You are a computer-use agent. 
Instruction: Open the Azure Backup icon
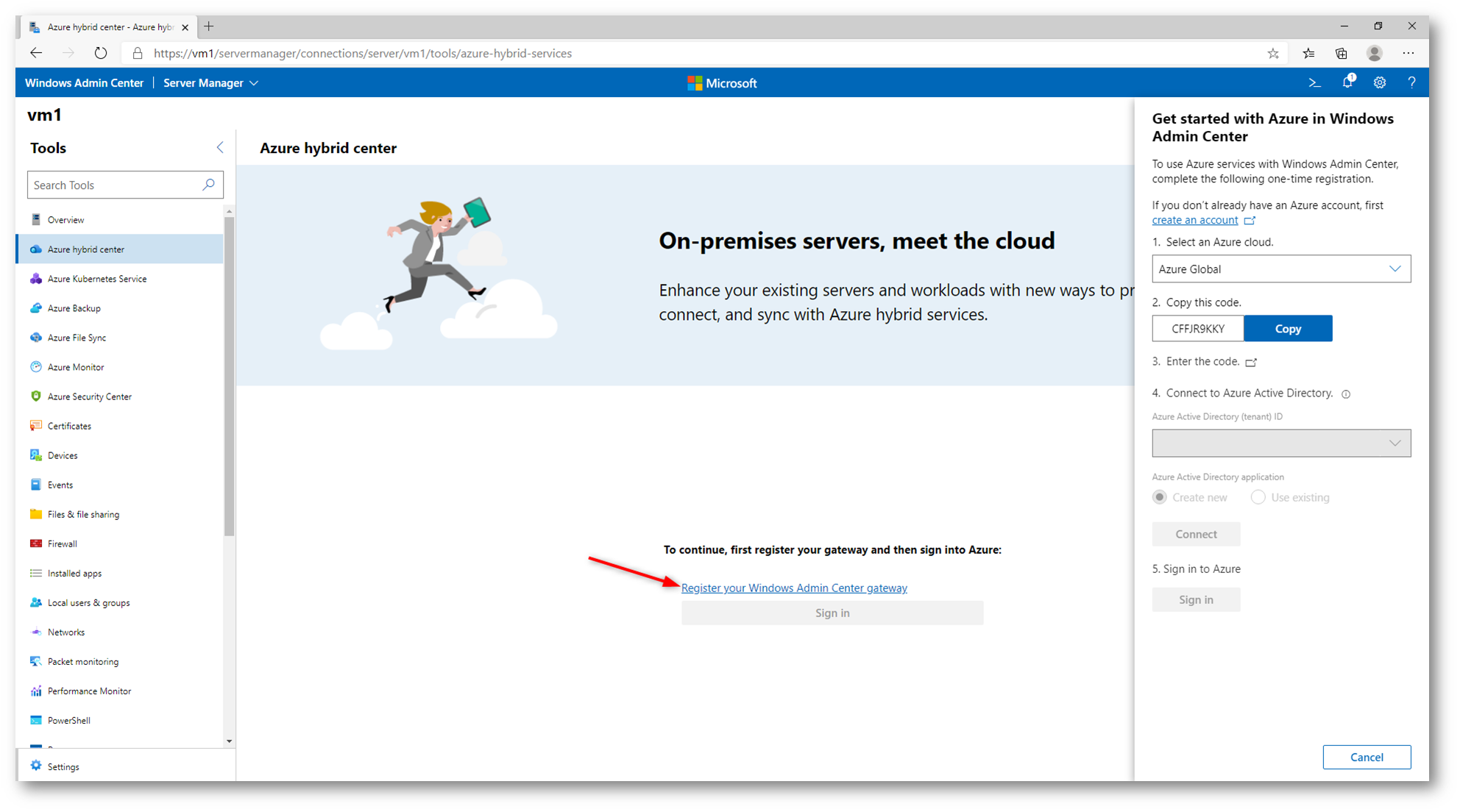tap(36, 307)
